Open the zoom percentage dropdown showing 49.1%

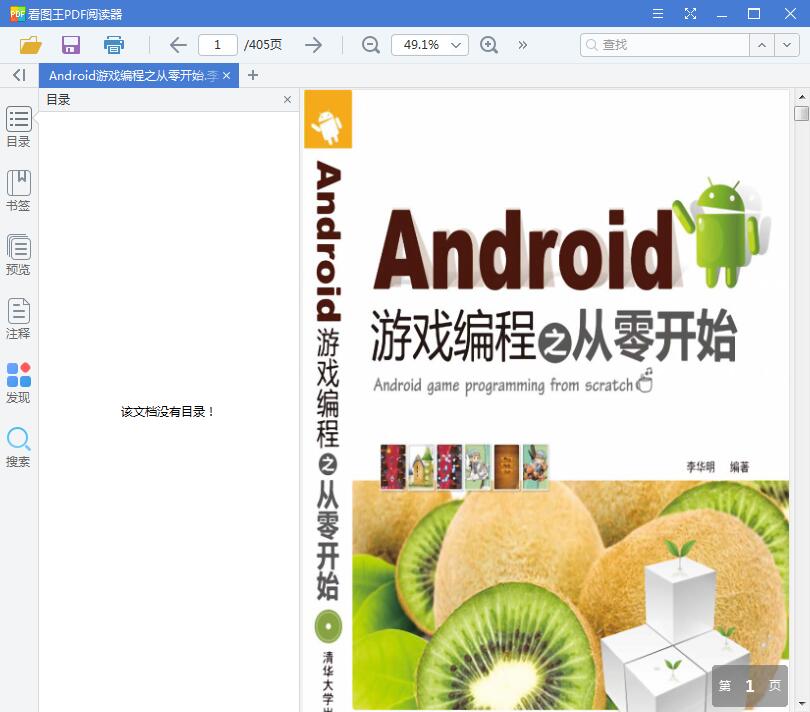pos(429,45)
